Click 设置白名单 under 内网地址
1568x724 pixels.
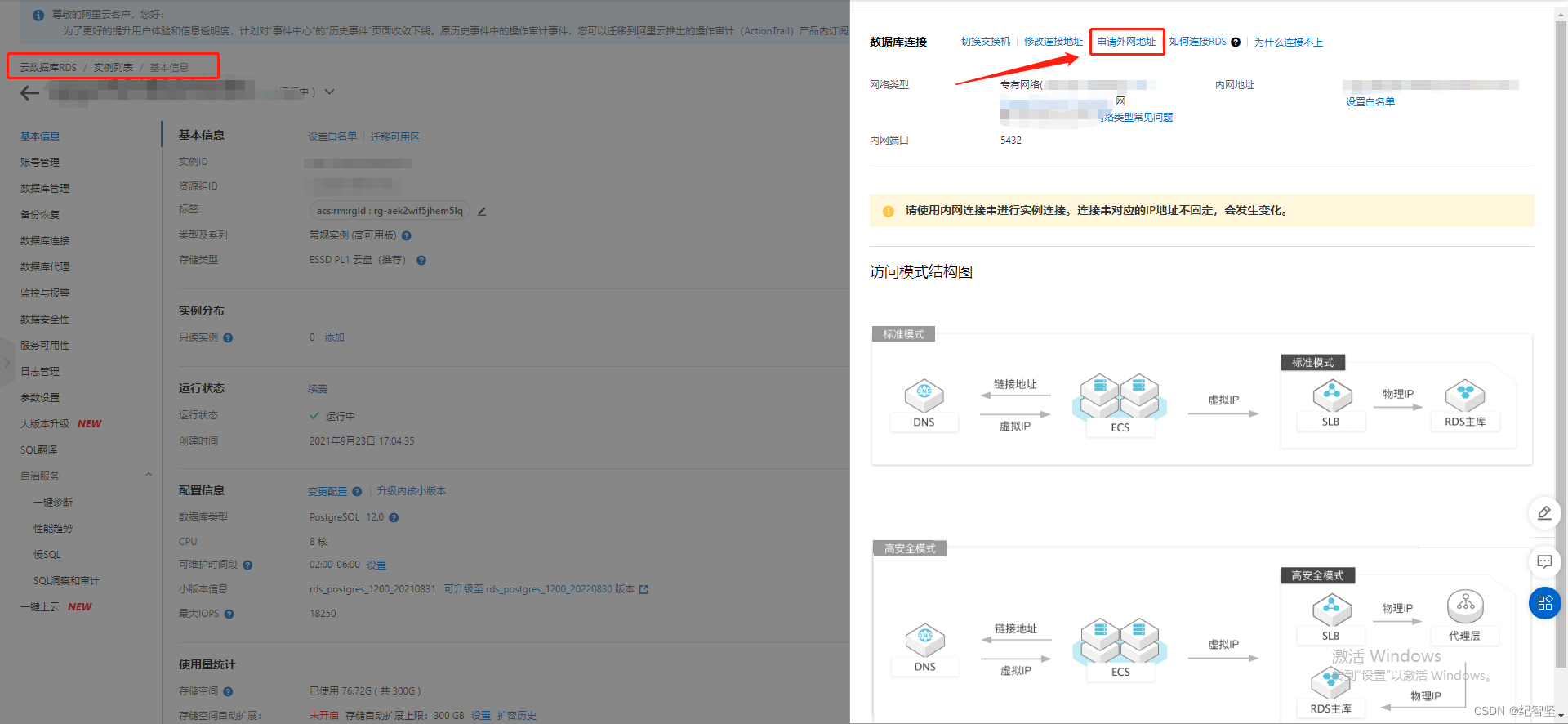pyautogui.click(x=1370, y=101)
